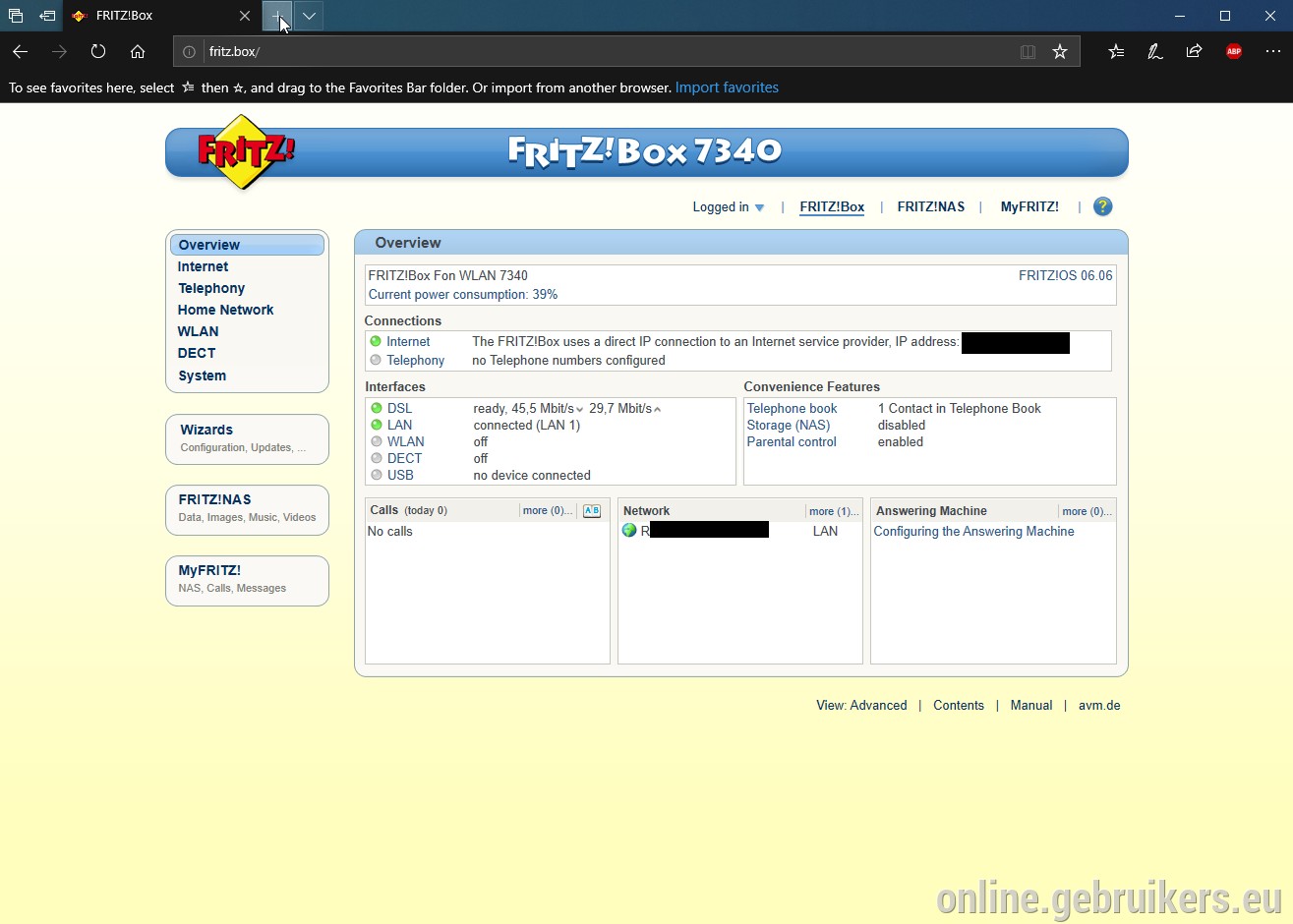Go to the browser home page icon
The width and height of the screenshot is (1293, 924).
(x=138, y=51)
